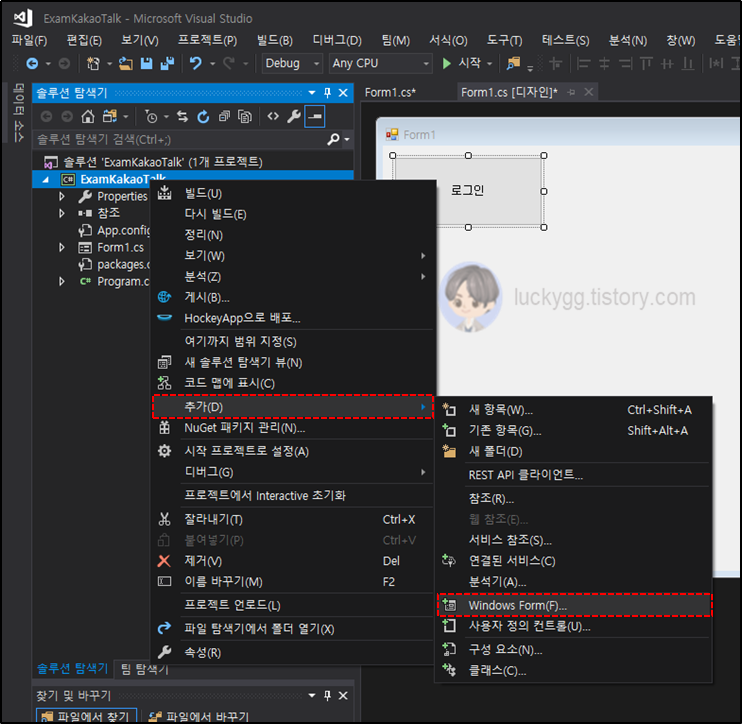Click the 시작 start button

tap(462, 63)
